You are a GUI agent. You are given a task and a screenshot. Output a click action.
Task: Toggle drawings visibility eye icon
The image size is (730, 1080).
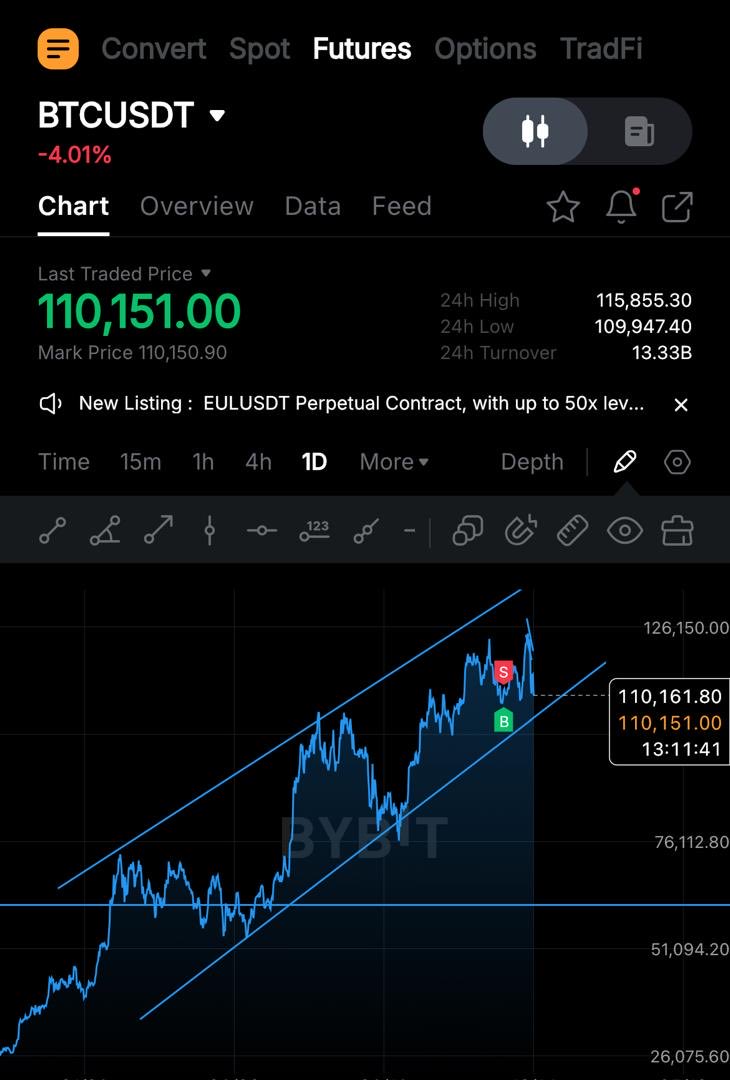tap(625, 531)
